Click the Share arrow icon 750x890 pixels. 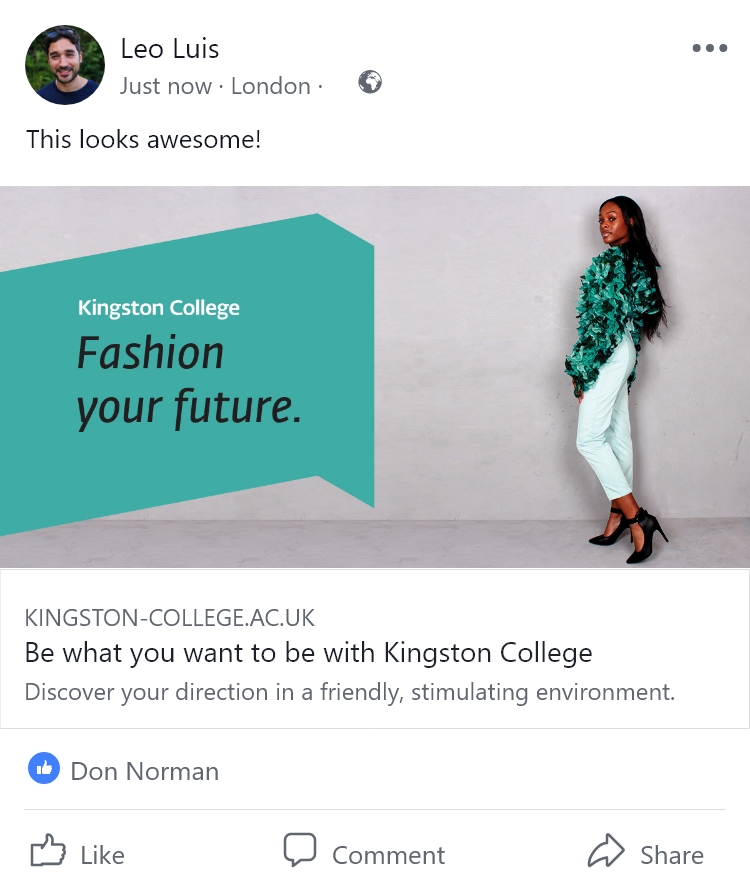click(x=605, y=853)
